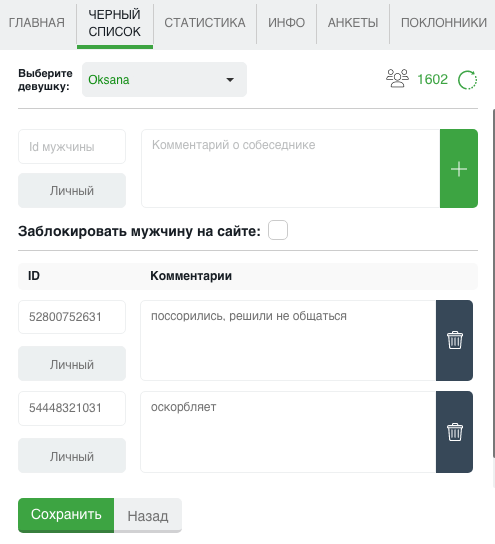Toggle the Личный button under Id мужчины
The height and width of the screenshot is (544, 495).
coord(72,190)
